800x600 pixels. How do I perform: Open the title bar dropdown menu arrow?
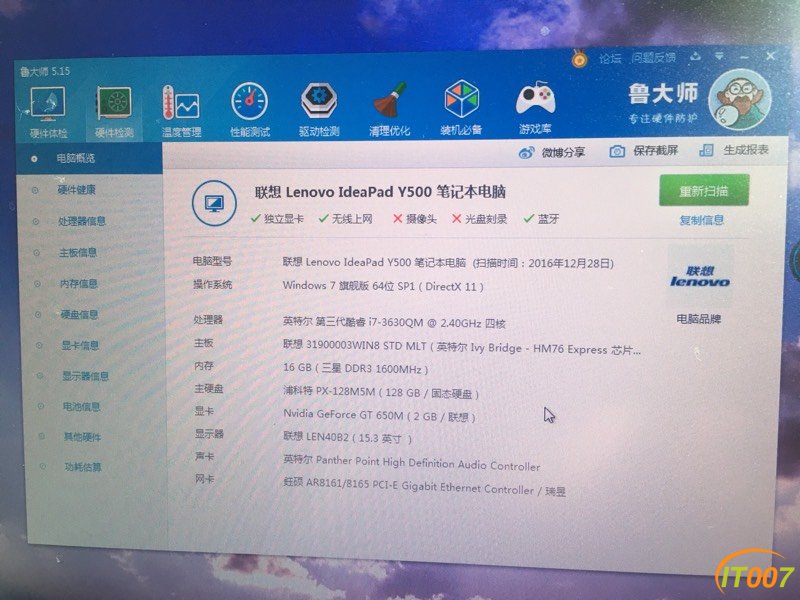719,56
